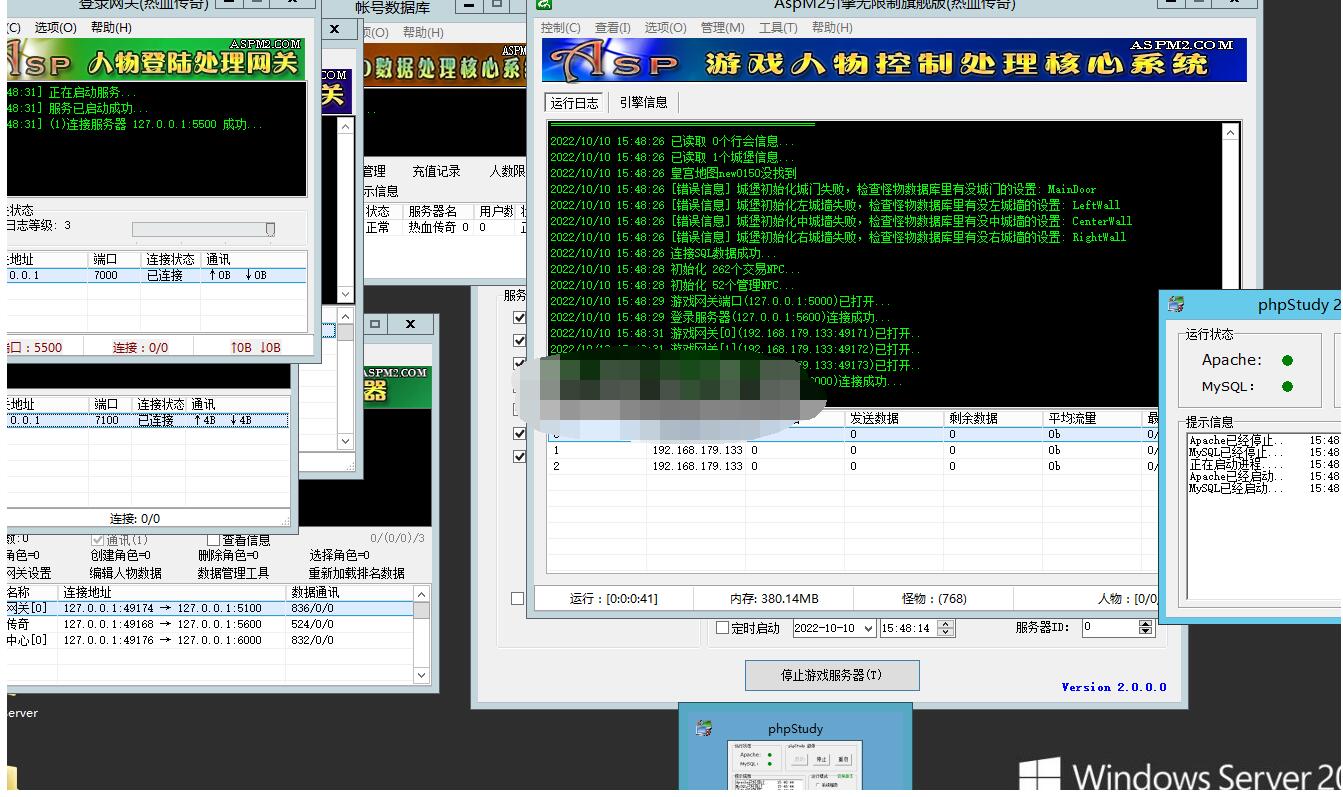Image resolution: width=1343 pixels, height=797 pixels.
Task: Click the 数据管理工具 link
Action: coord(233,573)
